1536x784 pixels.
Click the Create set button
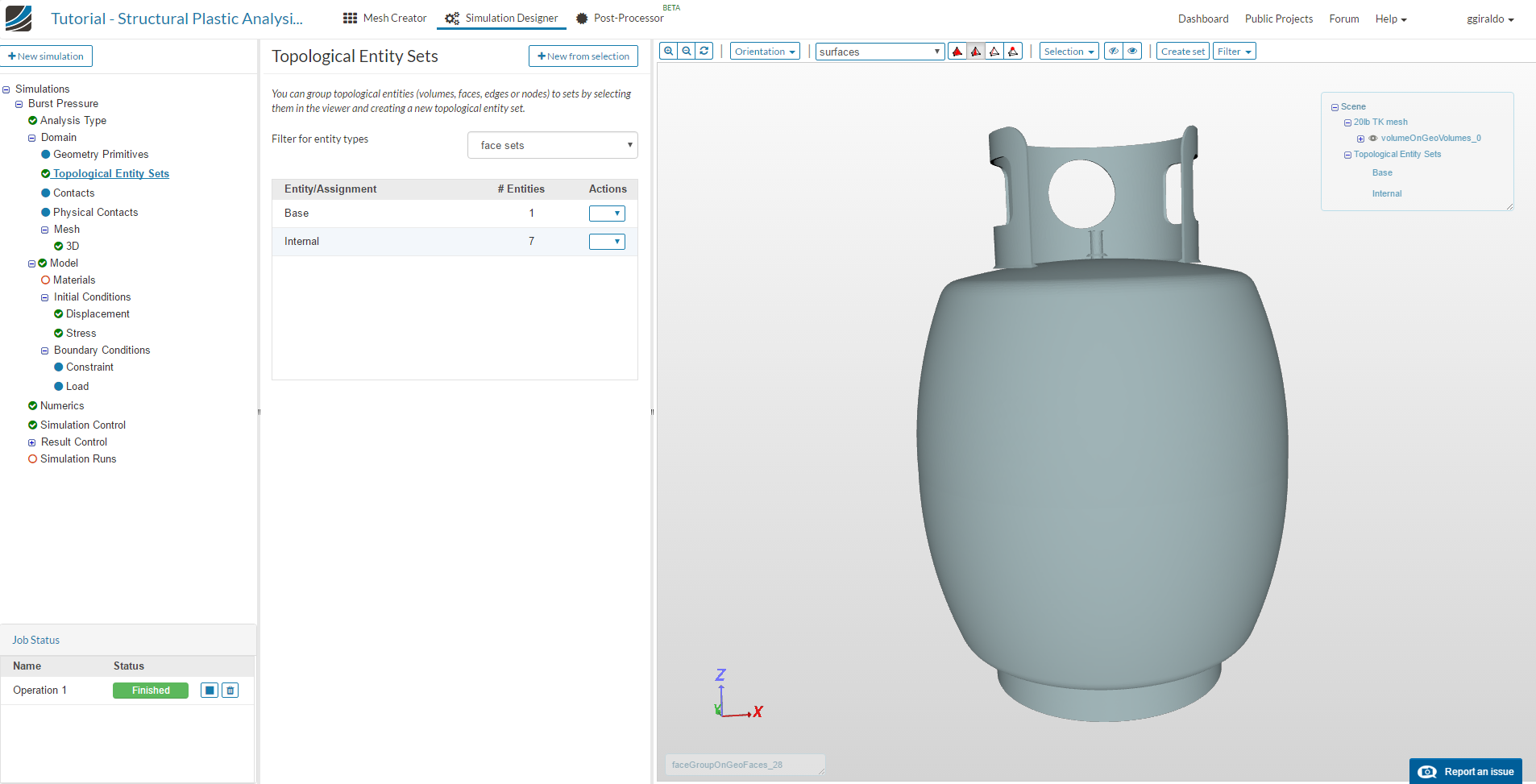1182,52
